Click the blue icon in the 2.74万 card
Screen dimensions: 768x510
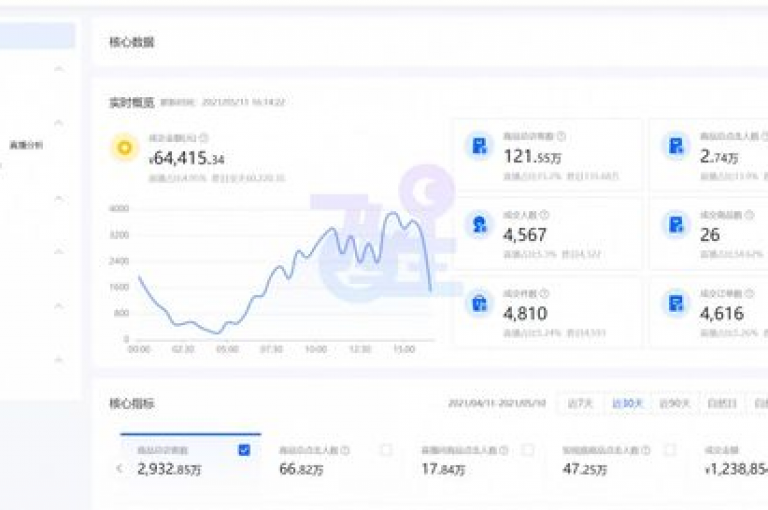click(x=676, y=146)
